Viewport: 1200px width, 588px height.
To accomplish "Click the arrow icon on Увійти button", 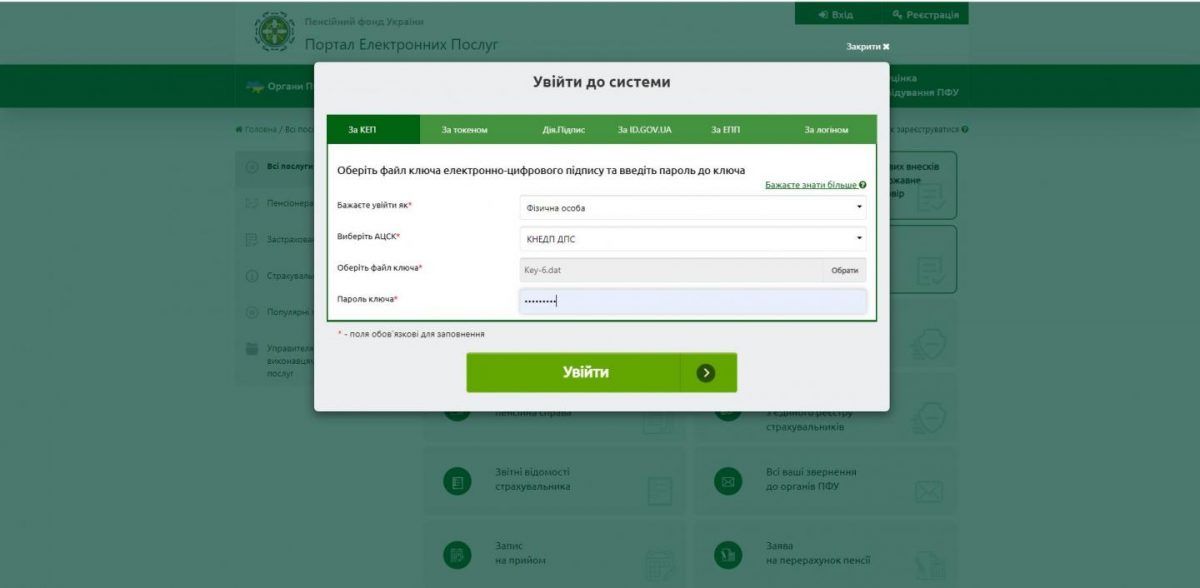I will 707,373.
